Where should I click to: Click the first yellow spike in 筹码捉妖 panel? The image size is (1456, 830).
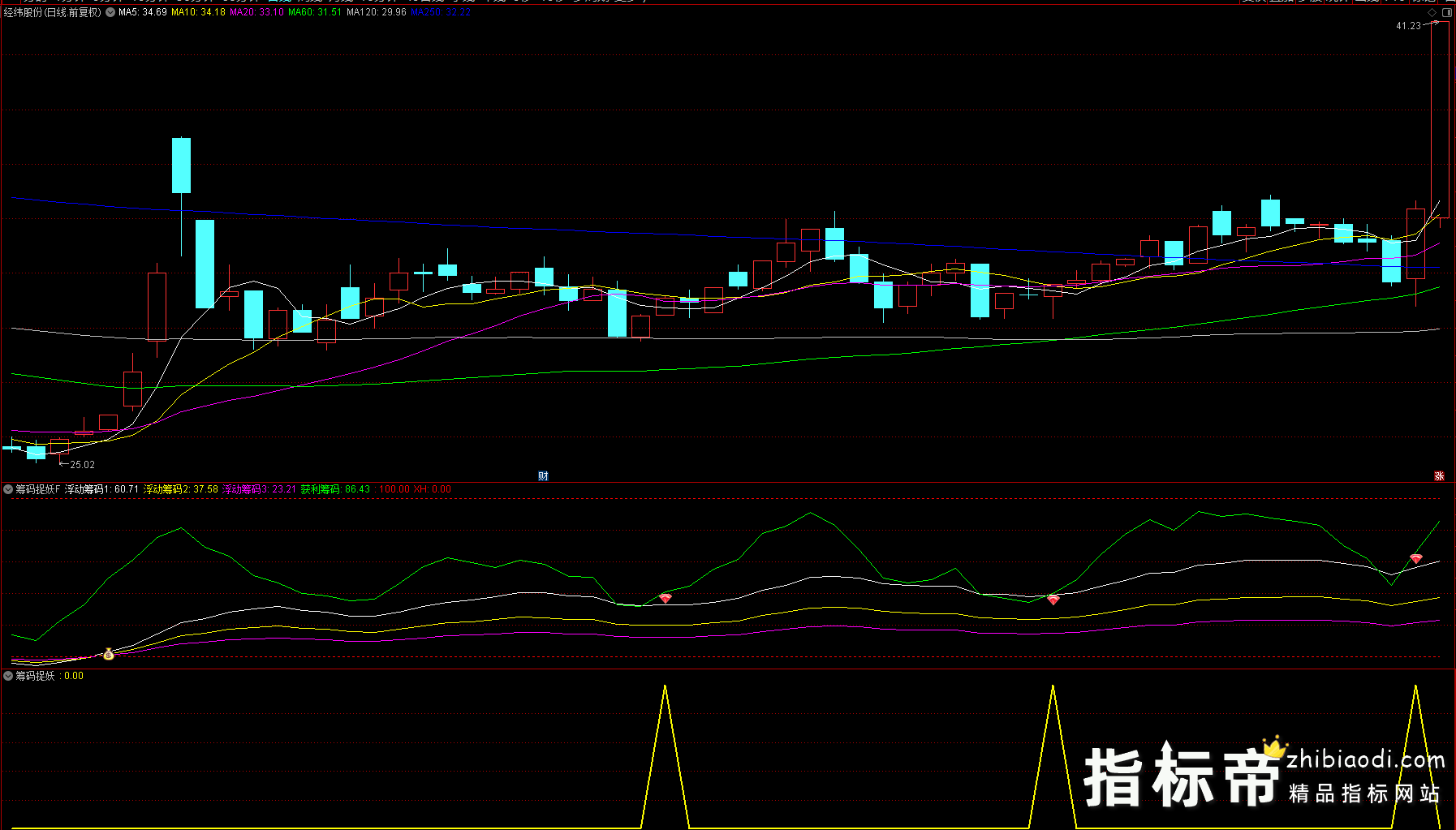click(x=665, y=756)
